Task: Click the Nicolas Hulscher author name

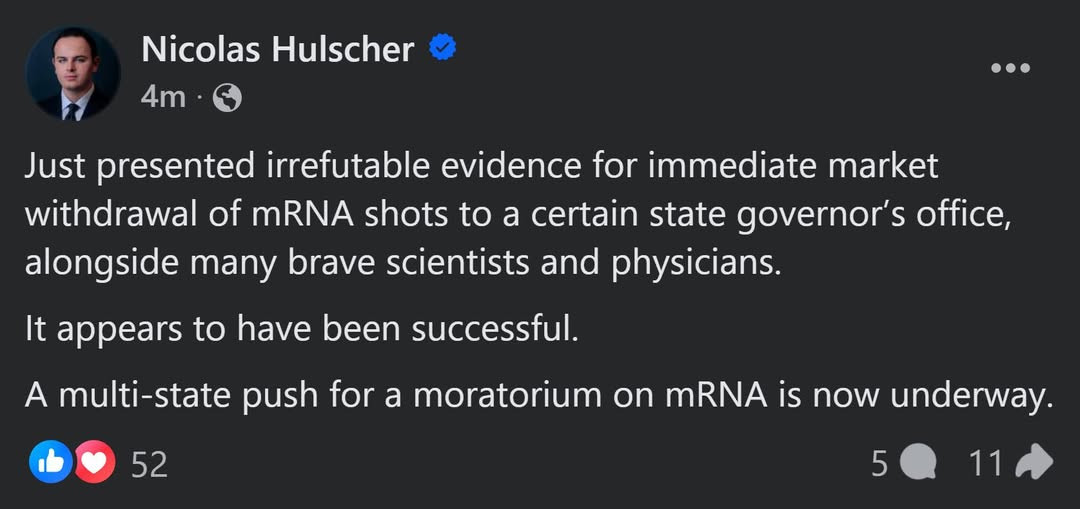Action: click(x=277, y=49)
